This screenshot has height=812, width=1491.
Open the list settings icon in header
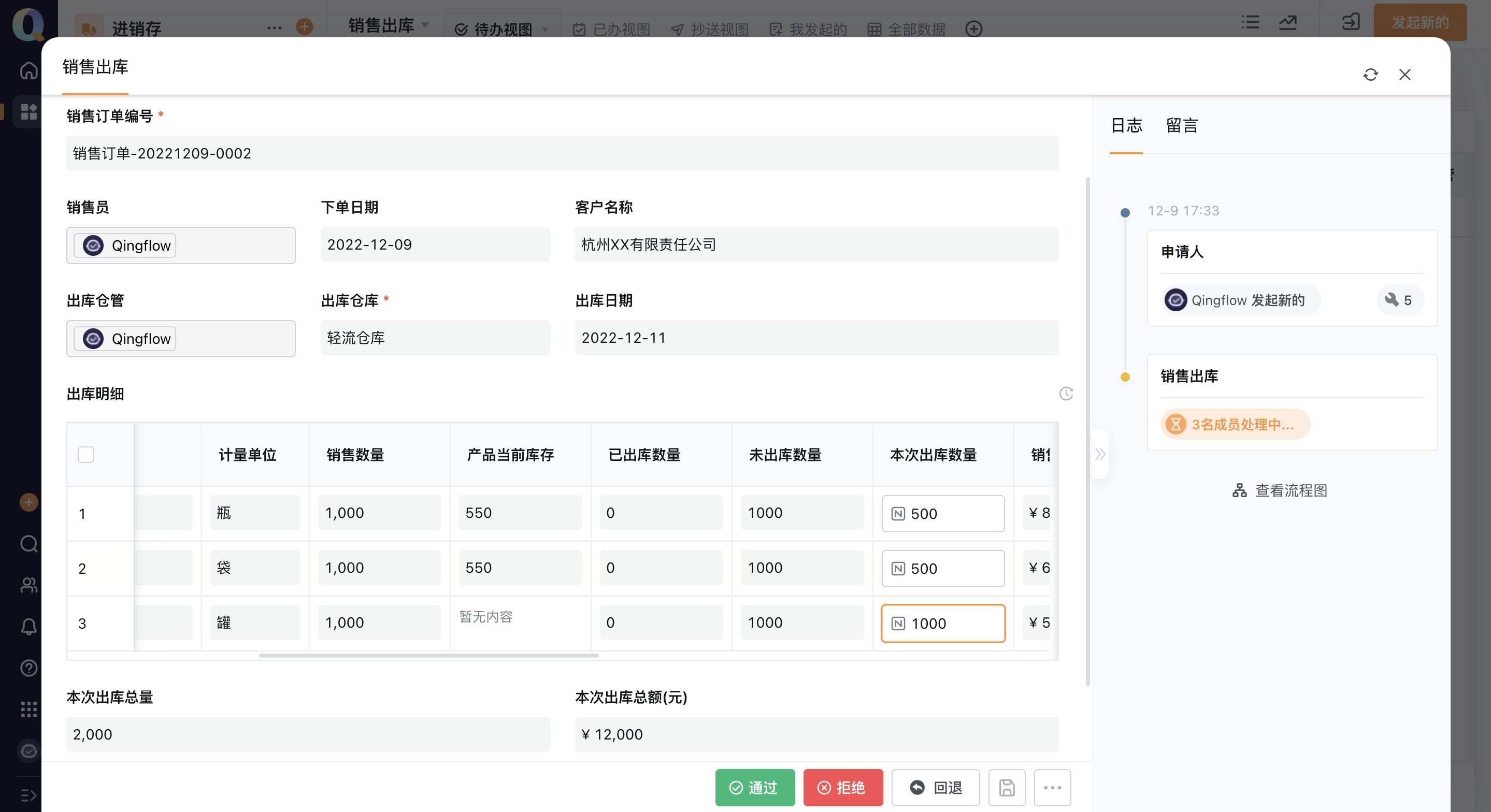pyautogui.click(x=1250, y=23)
